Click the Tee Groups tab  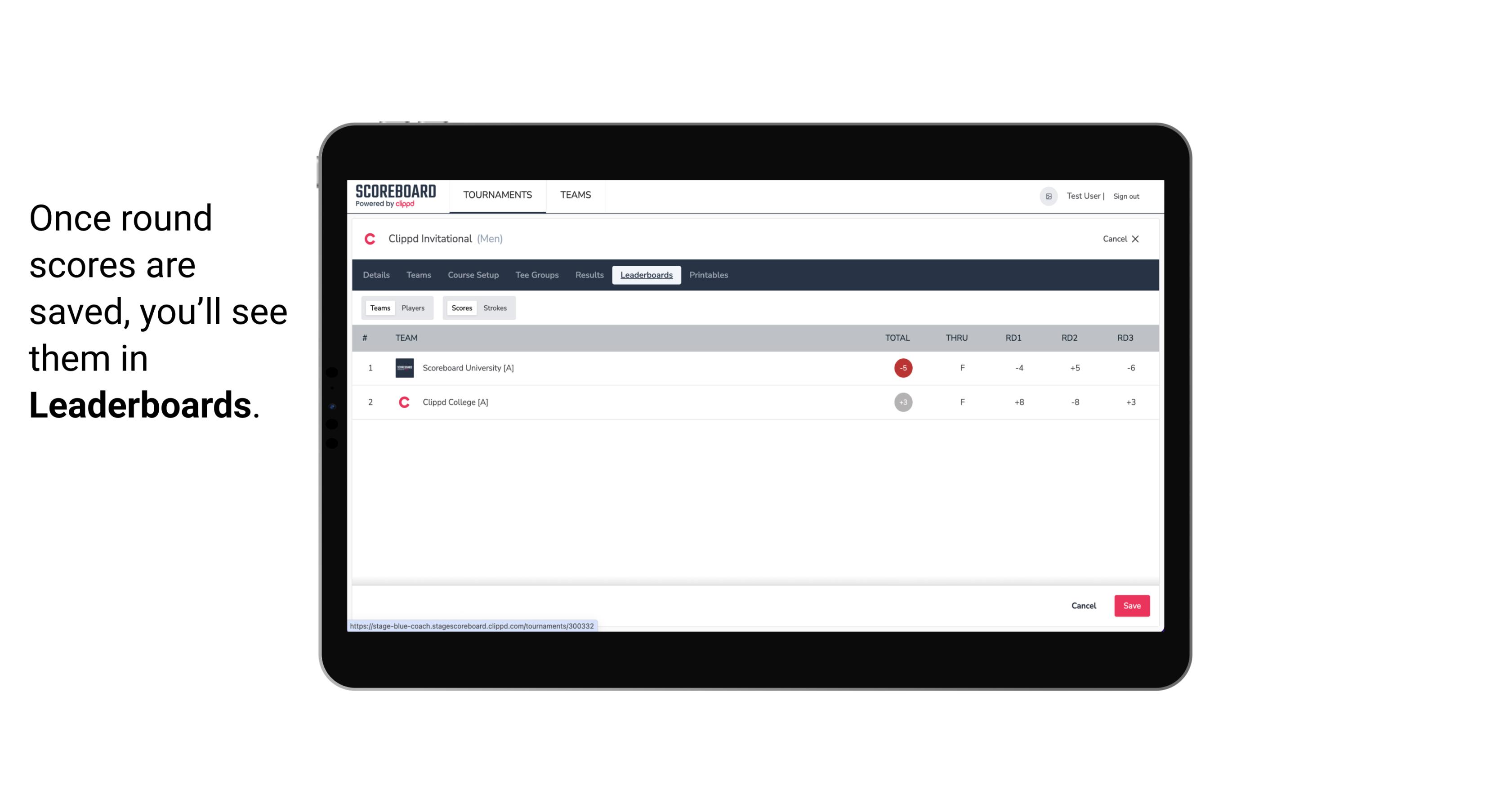[x=537, y=275]
